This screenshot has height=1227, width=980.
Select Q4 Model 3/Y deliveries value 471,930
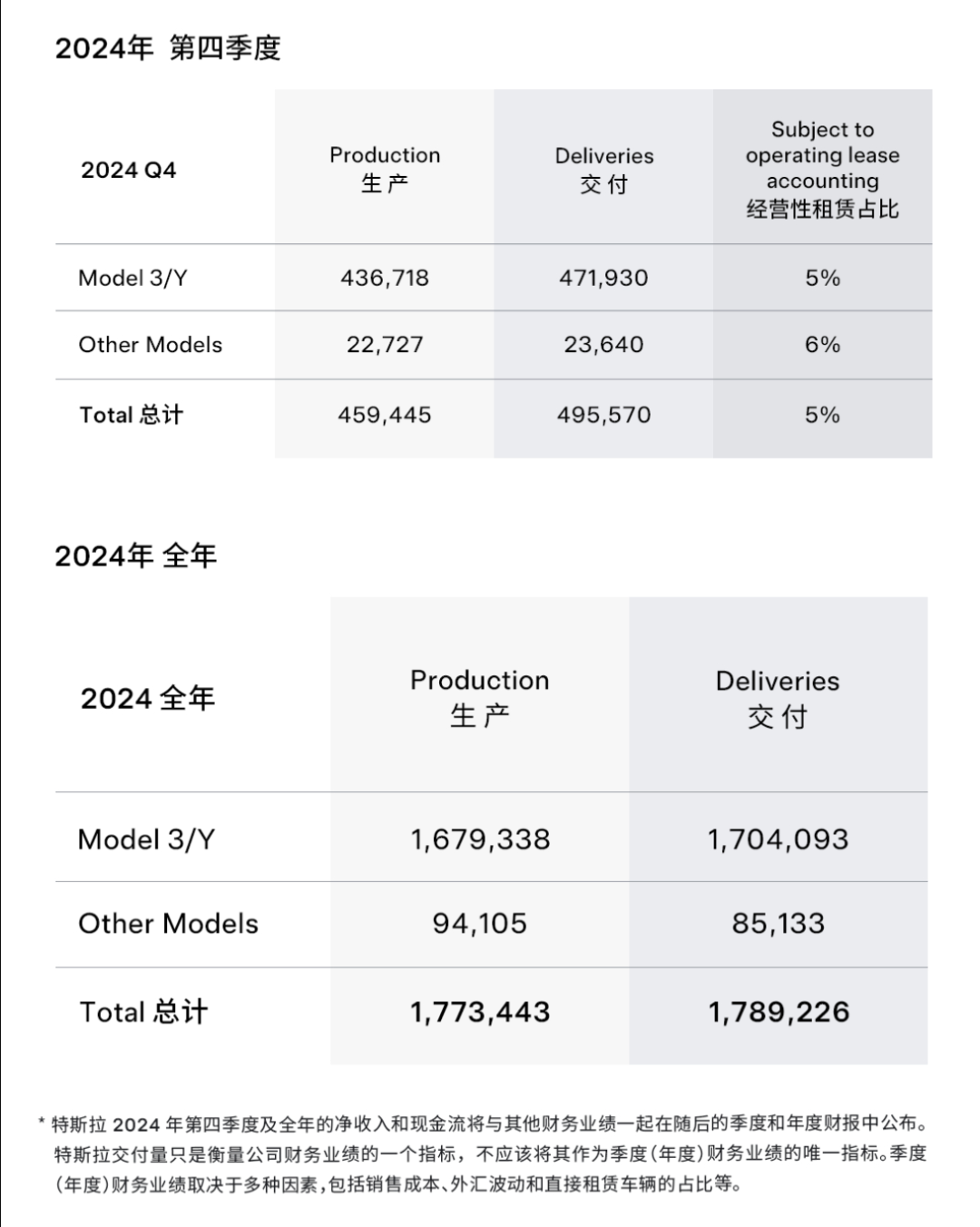603,278
